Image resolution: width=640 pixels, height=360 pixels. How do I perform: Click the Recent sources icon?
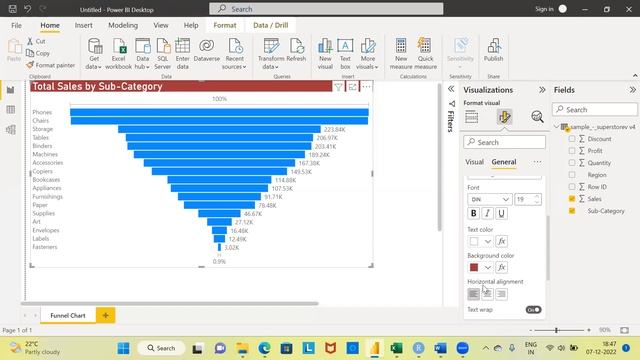click(x=235, y=46)
